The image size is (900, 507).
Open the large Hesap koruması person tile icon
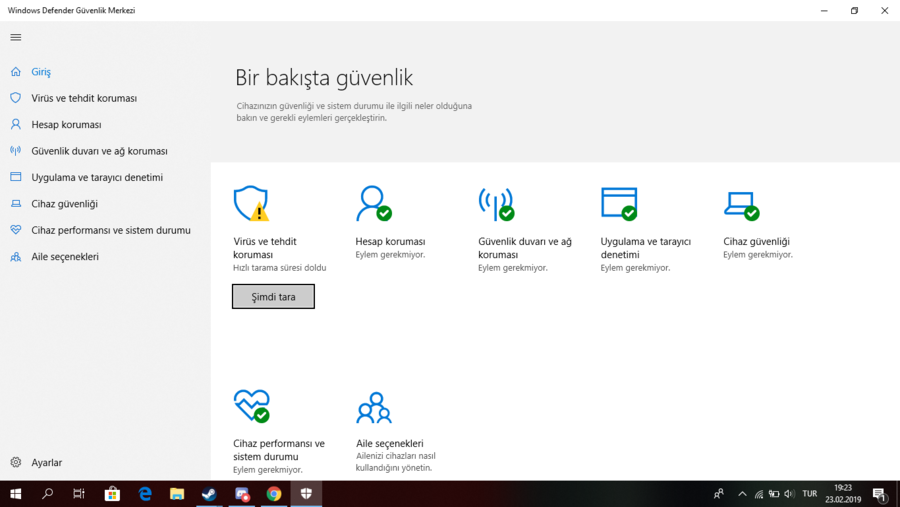coord(374,203)
